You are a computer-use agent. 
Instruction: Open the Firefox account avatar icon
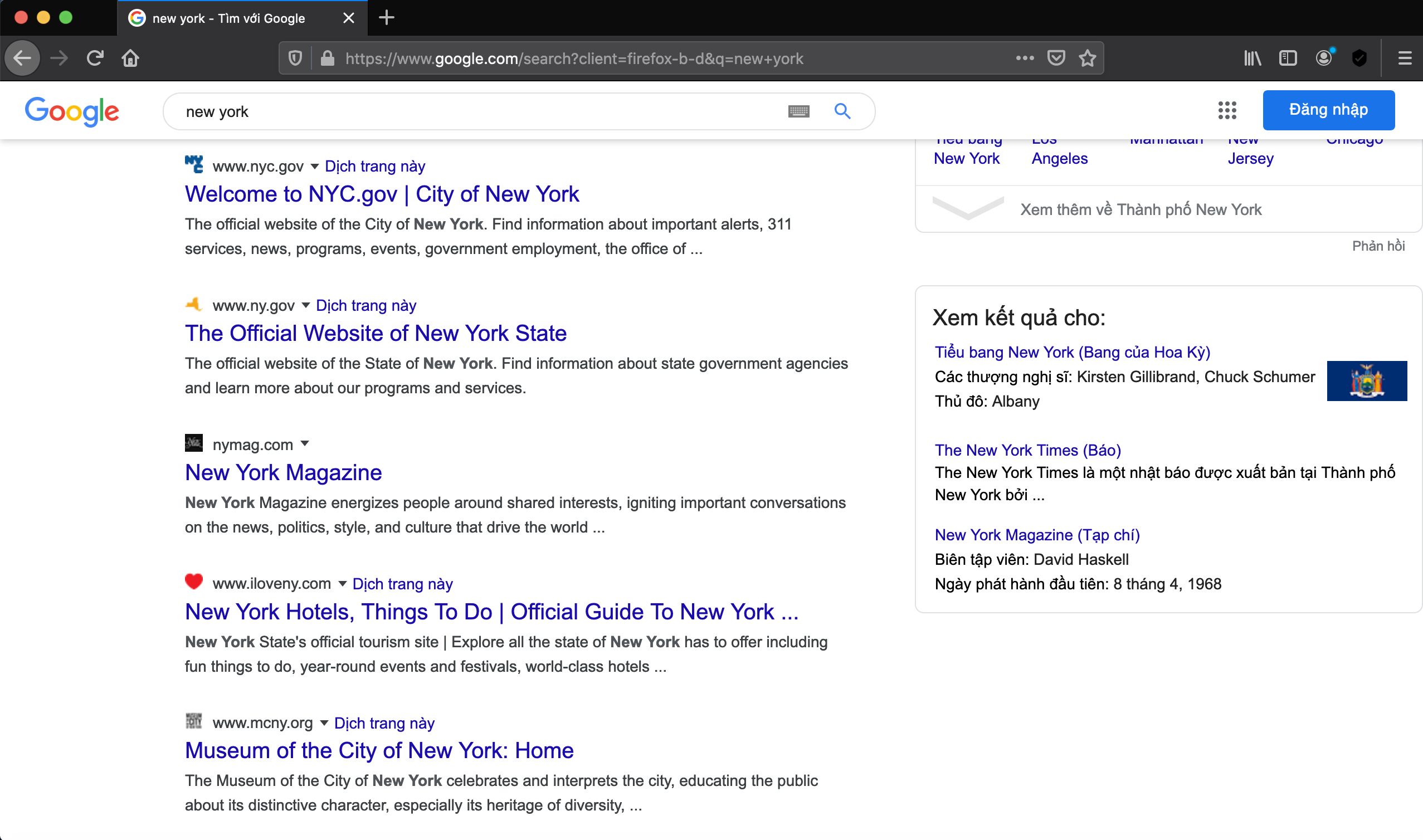point(1324,58)
